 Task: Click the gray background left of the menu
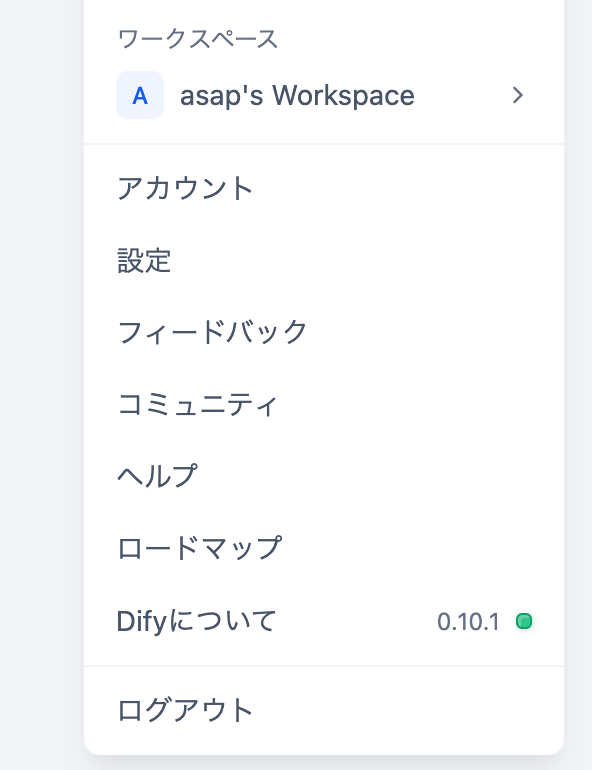pyautogui.click(x=42, y=385)
